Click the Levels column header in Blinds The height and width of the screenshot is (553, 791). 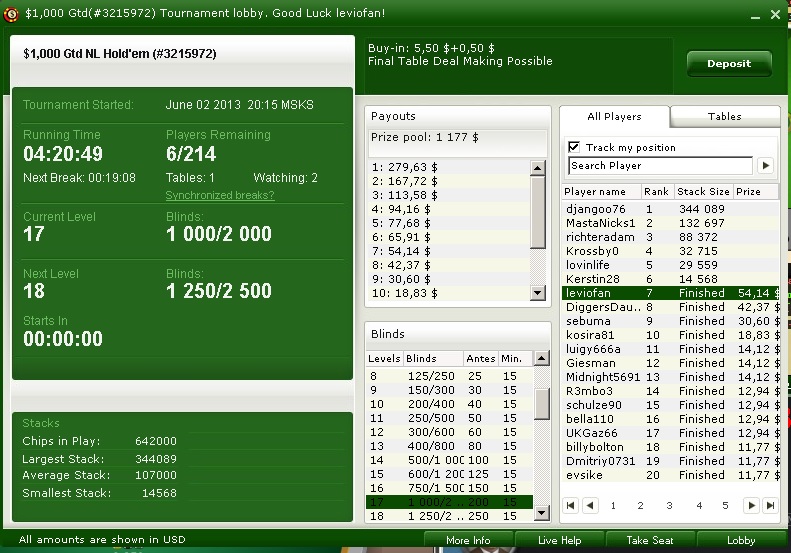(384, 358)
